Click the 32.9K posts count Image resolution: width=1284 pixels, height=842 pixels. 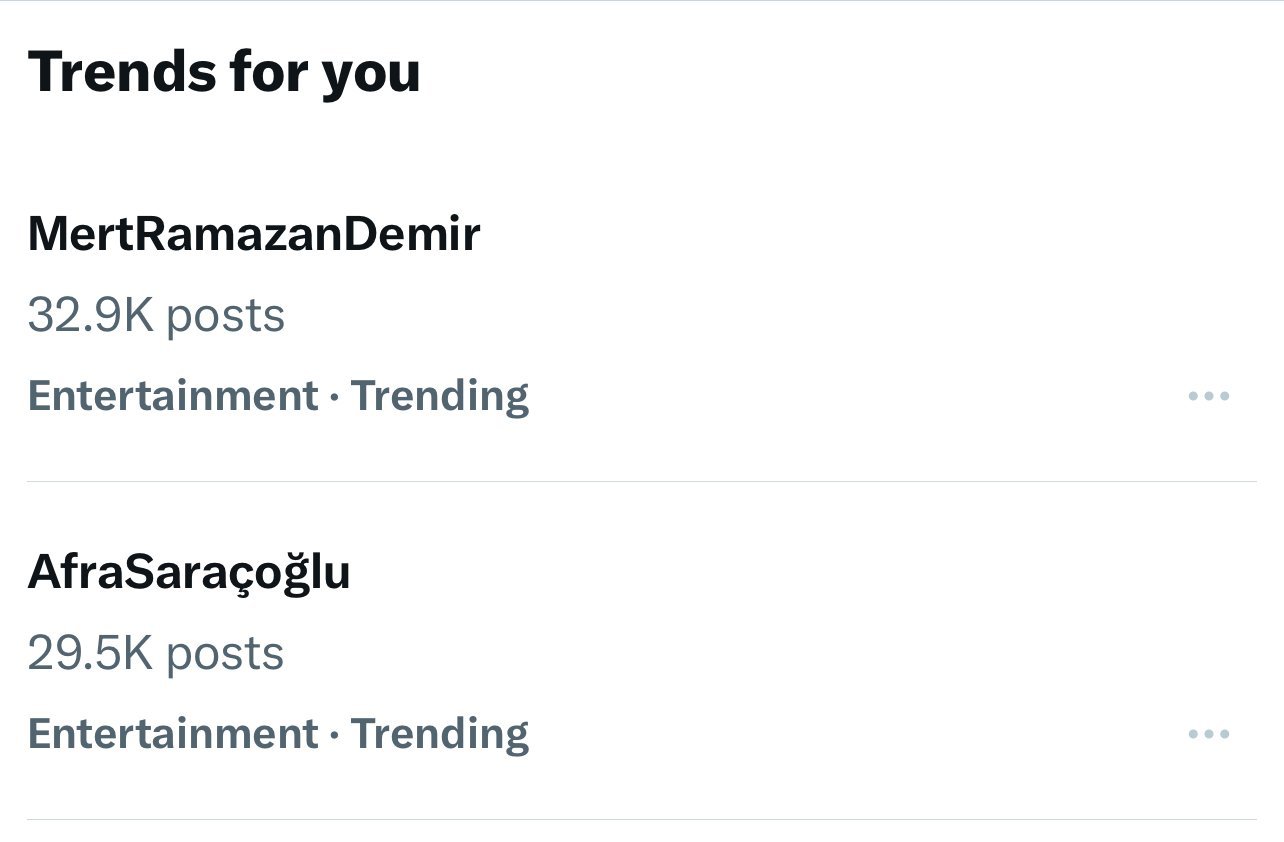(156, 315)
